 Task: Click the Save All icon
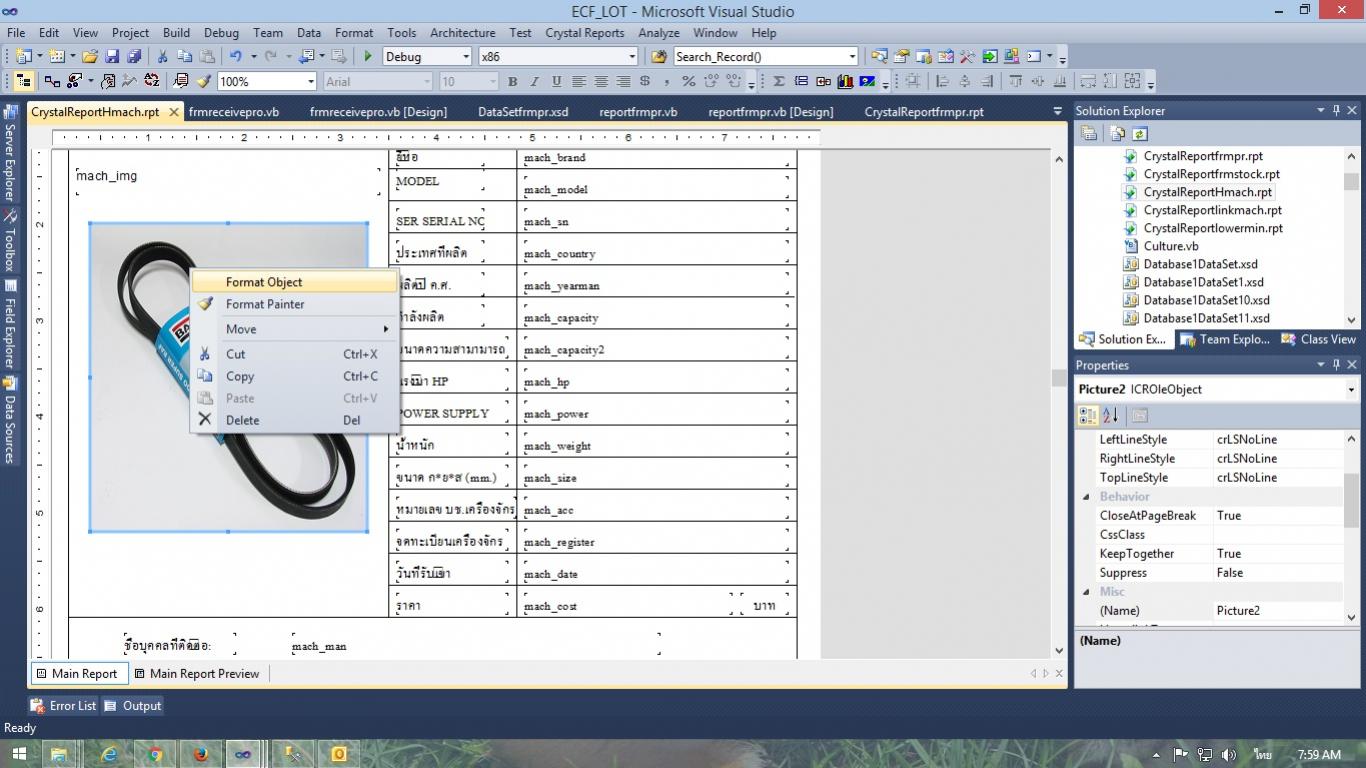click(134, 57)
